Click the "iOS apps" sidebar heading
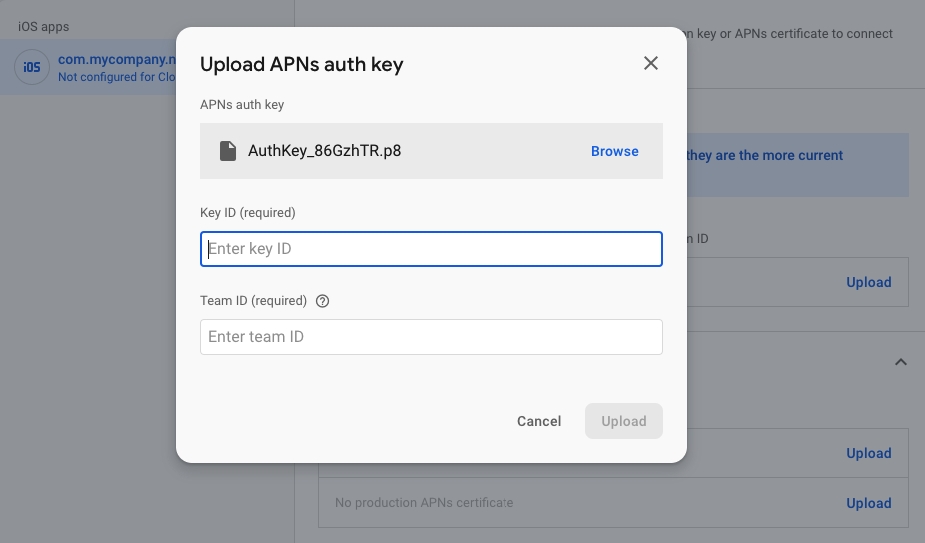 coord(44,26)
